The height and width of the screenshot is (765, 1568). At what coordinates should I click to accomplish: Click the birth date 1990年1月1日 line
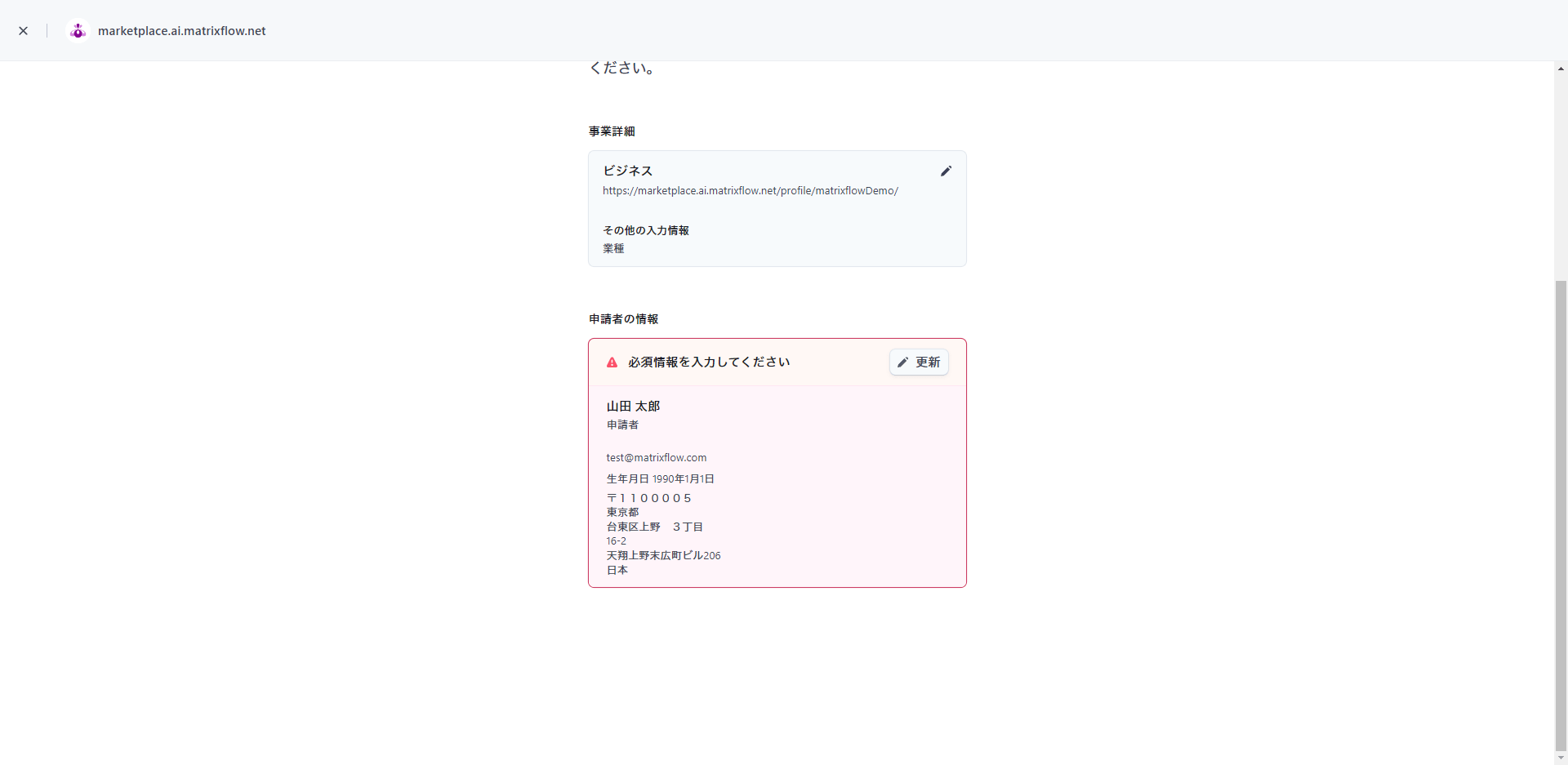[x=661, y=479]
